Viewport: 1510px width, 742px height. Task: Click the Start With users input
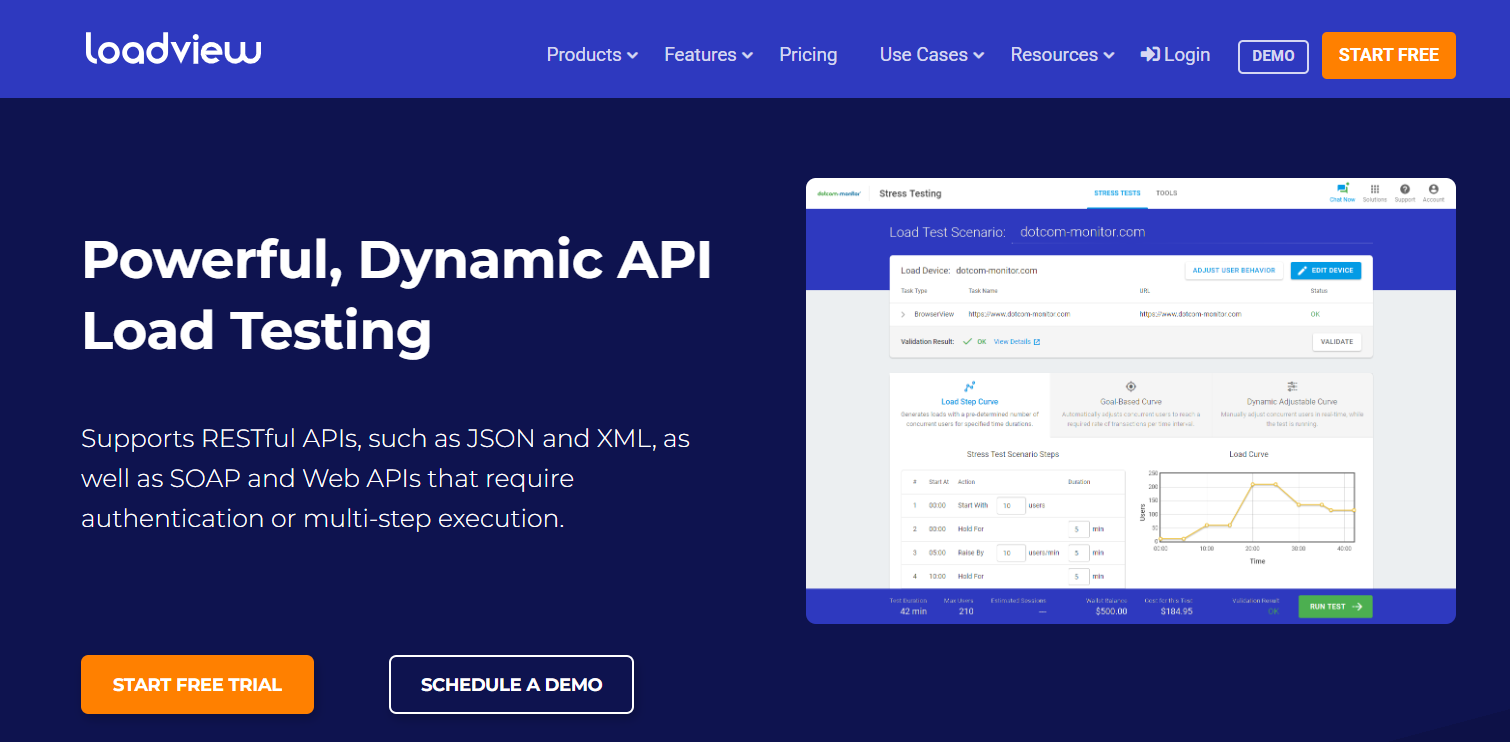coord(1010,506)
